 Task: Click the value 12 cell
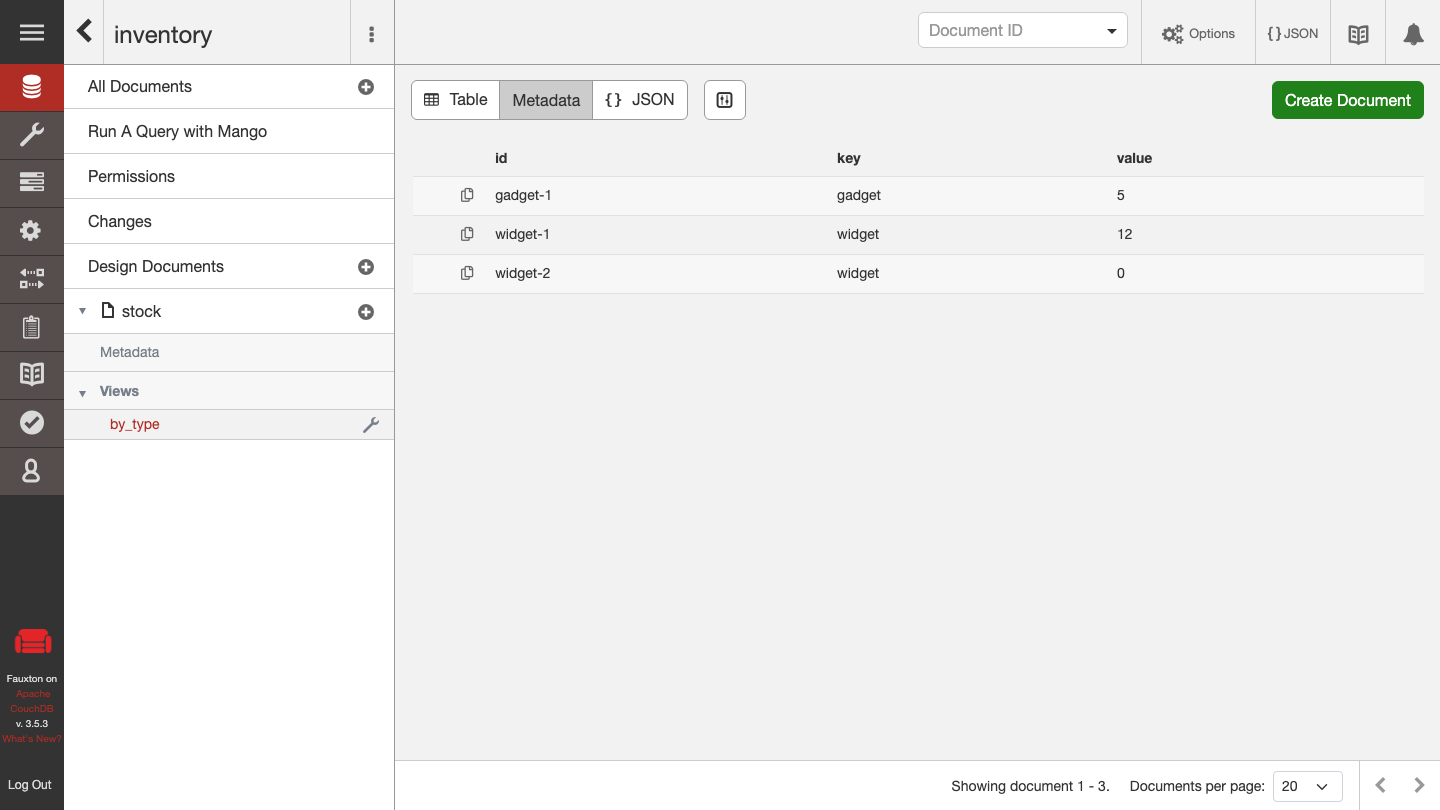1124,234
